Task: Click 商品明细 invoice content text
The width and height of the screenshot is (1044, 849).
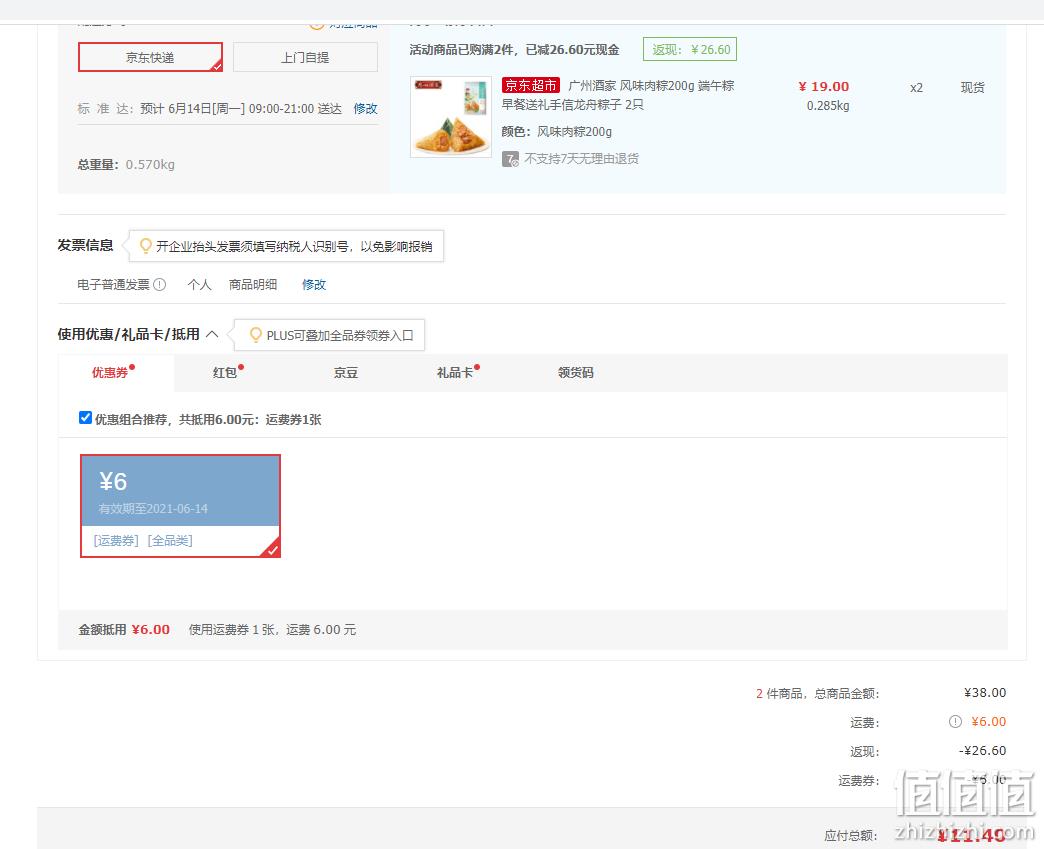Action: [253, 284]
